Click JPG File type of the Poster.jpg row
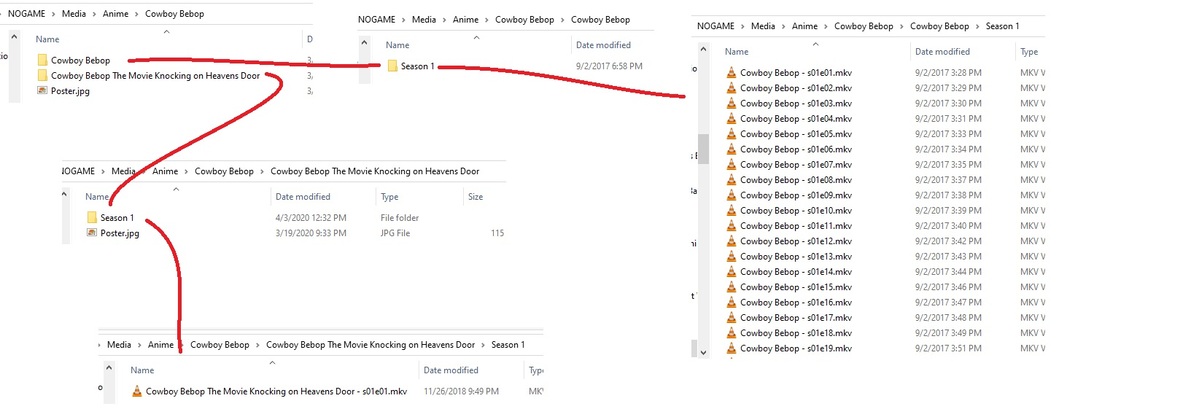1199x417 pixels. click(395, 233)
